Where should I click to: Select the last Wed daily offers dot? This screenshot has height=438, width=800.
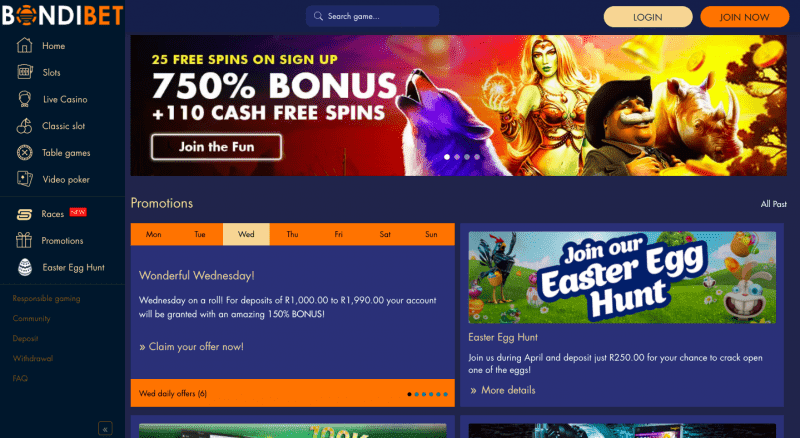[445, 394]
